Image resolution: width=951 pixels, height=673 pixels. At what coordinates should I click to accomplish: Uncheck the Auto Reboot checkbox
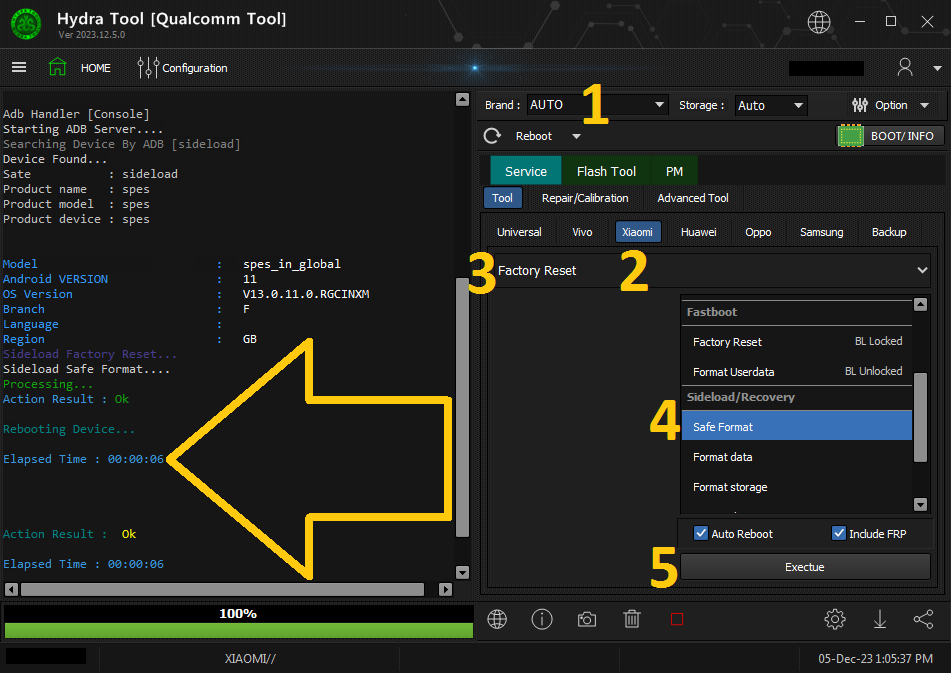(x=701, y=533)
